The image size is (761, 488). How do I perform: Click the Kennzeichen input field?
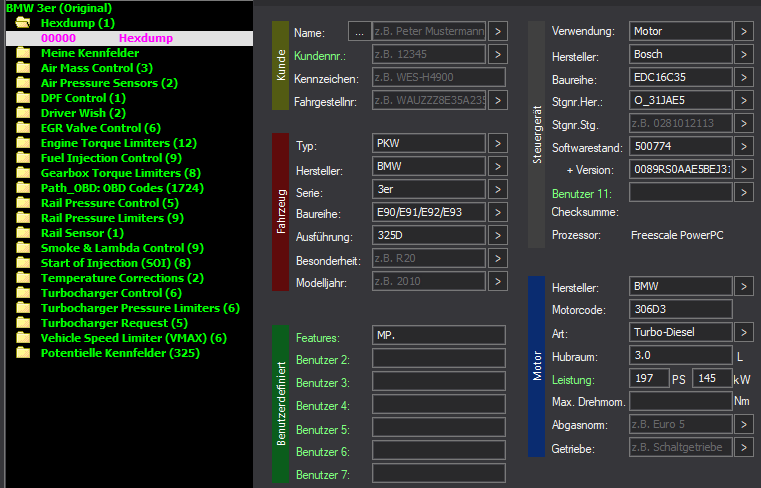click(439, 77)
